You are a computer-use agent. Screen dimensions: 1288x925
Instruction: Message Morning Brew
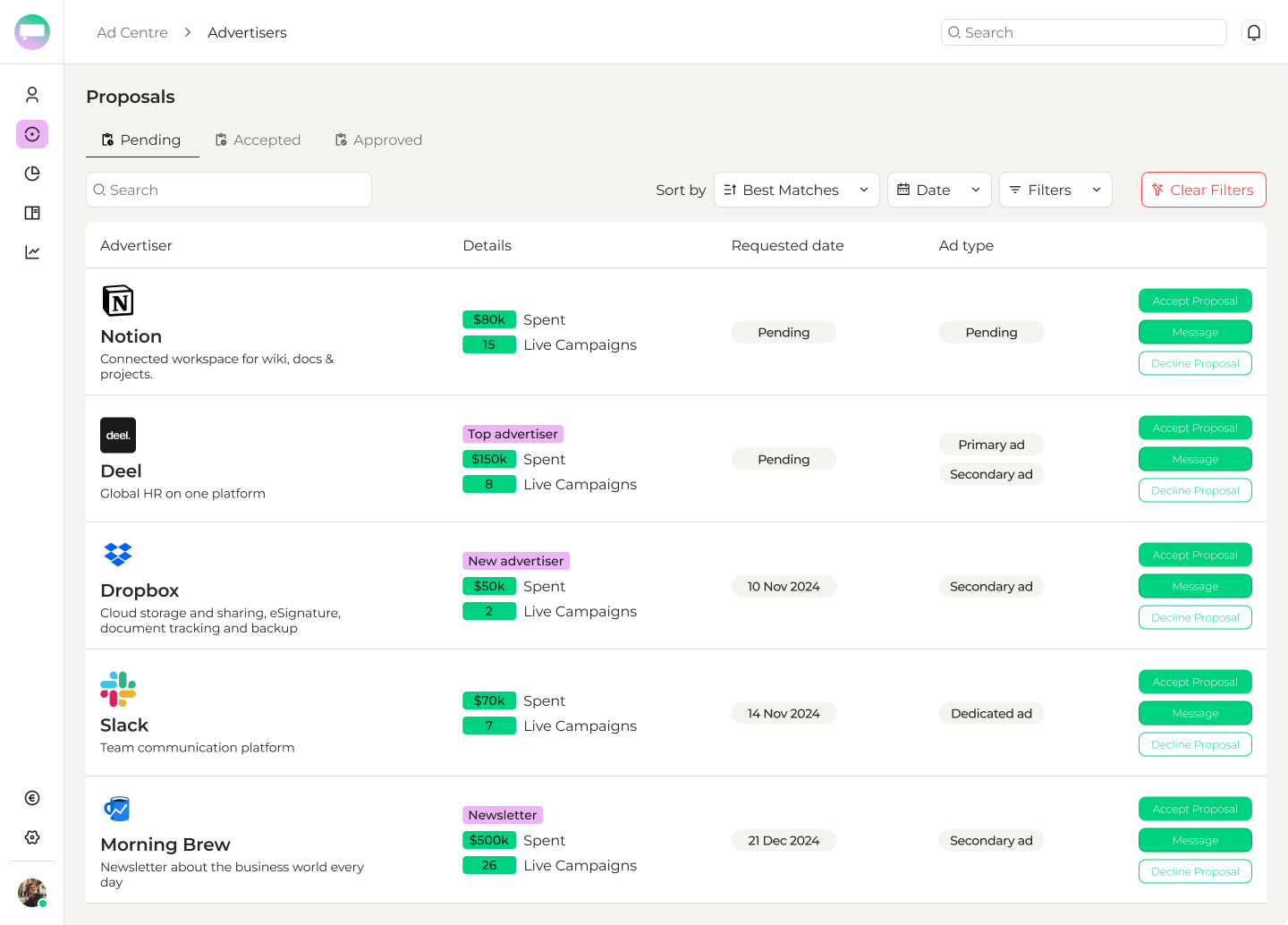tap(1195, 840)
